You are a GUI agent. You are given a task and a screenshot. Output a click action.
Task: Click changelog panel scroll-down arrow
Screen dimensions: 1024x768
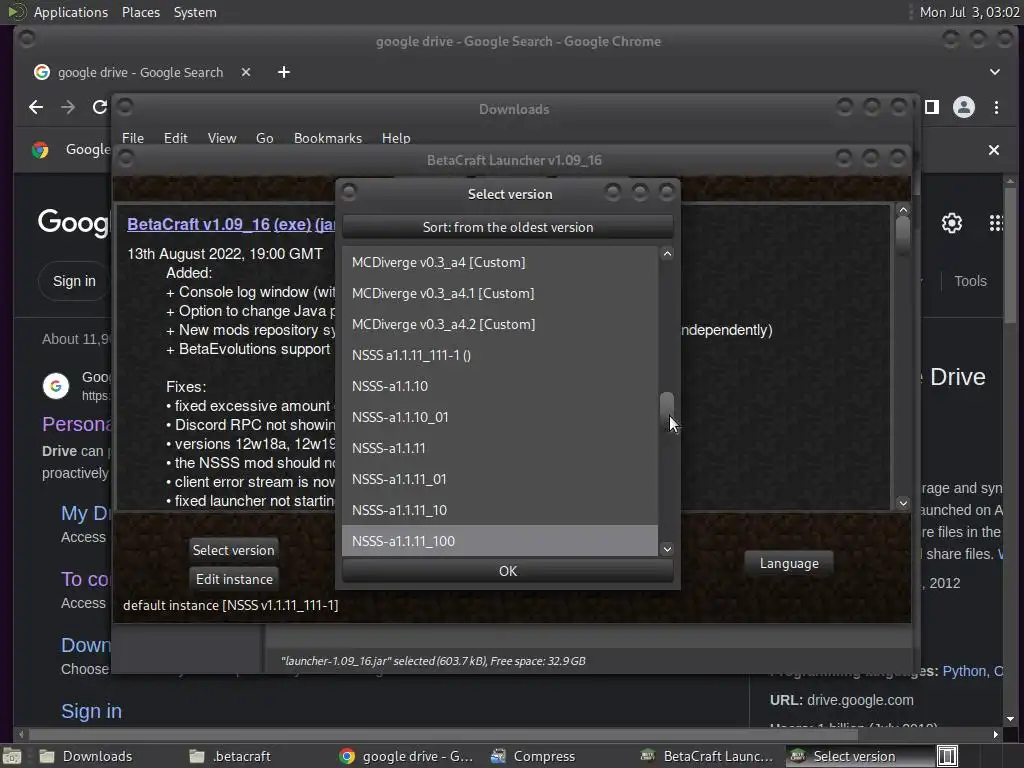pos(903,503)
